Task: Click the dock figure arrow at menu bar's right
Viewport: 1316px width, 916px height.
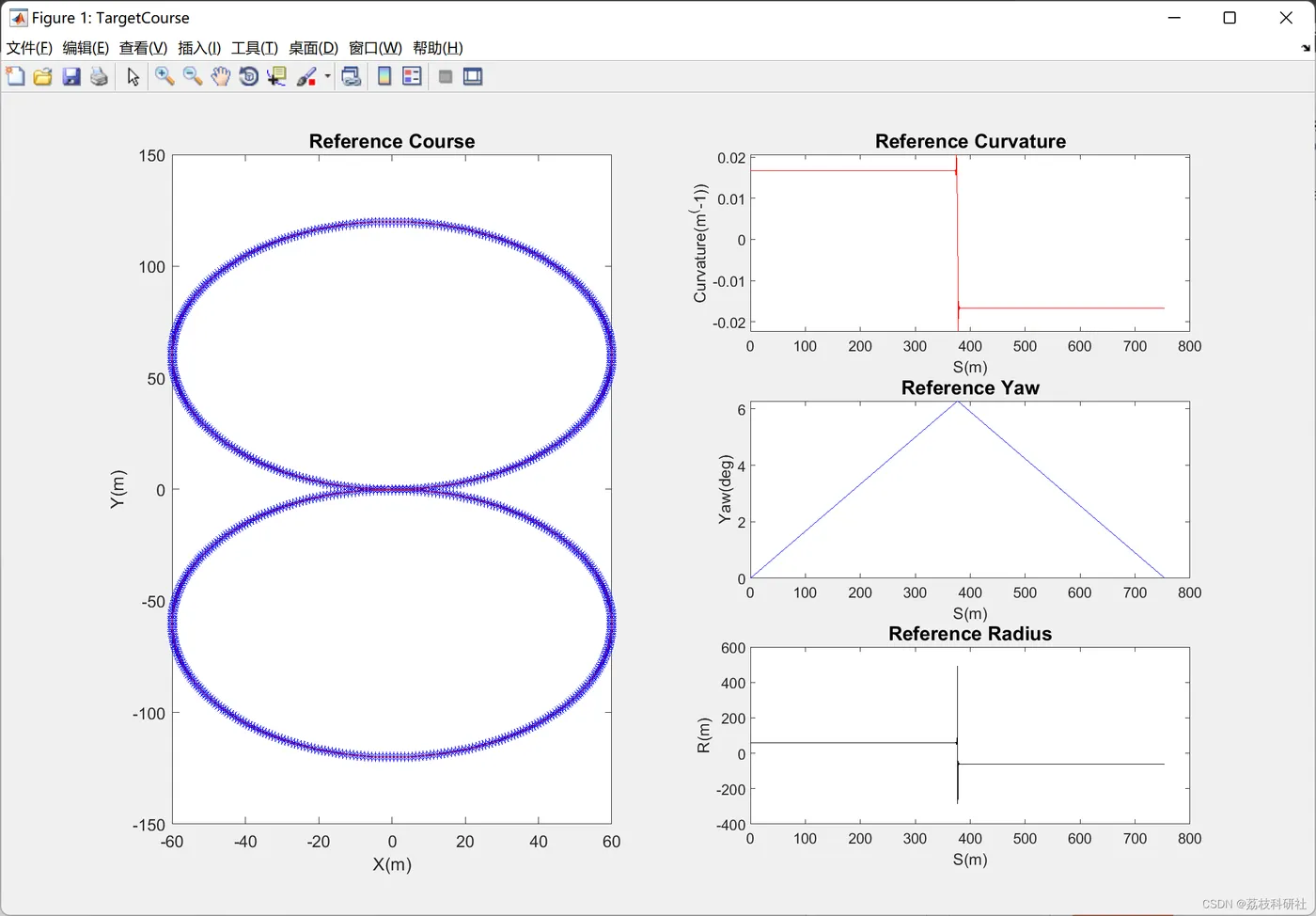Action: click(1306, 48)
